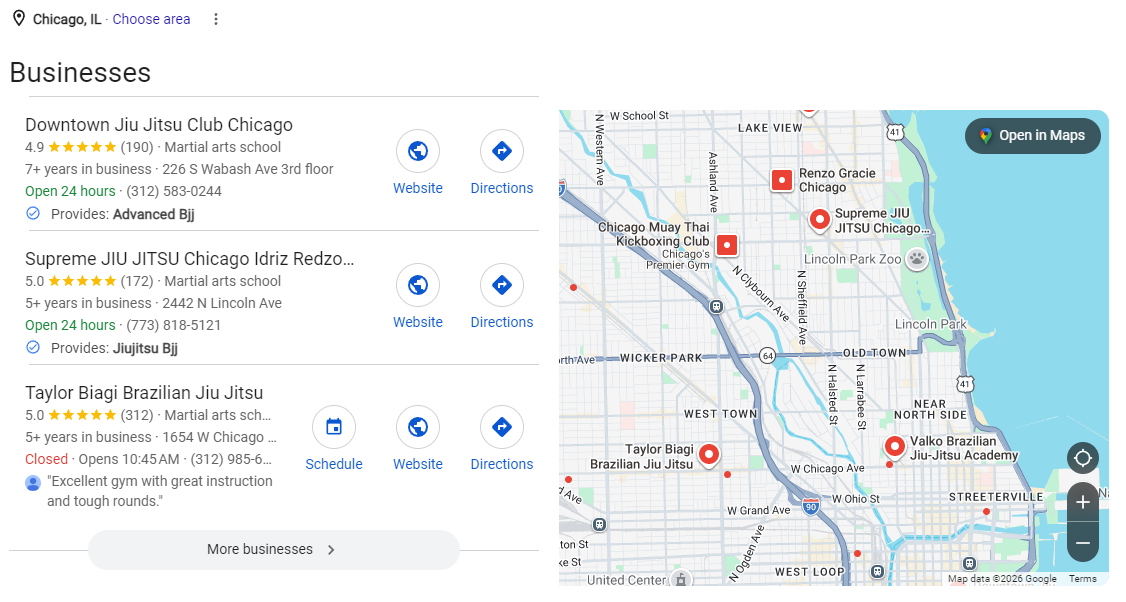Click the Businesses heading
This screenshot has height=602, width=1126.
click(x=80, y=73)
